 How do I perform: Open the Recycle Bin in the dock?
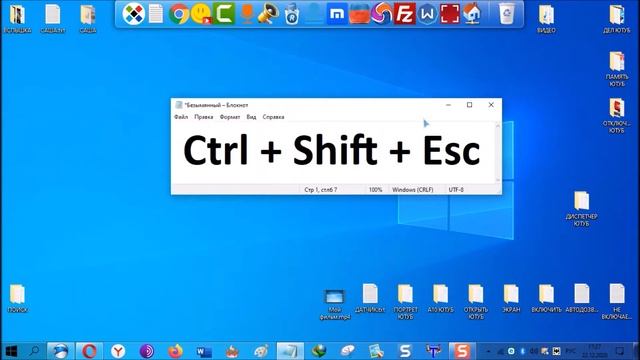pos(507,13)
